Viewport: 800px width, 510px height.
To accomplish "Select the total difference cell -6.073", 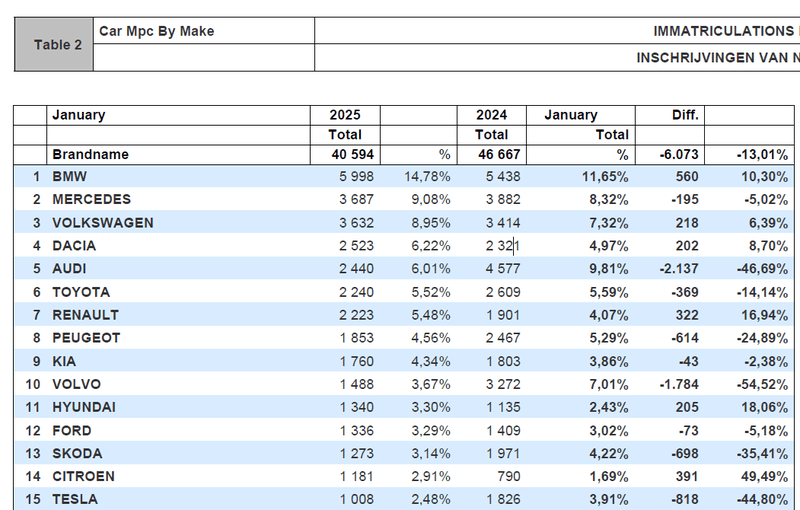I will click(x=670, y=155).
